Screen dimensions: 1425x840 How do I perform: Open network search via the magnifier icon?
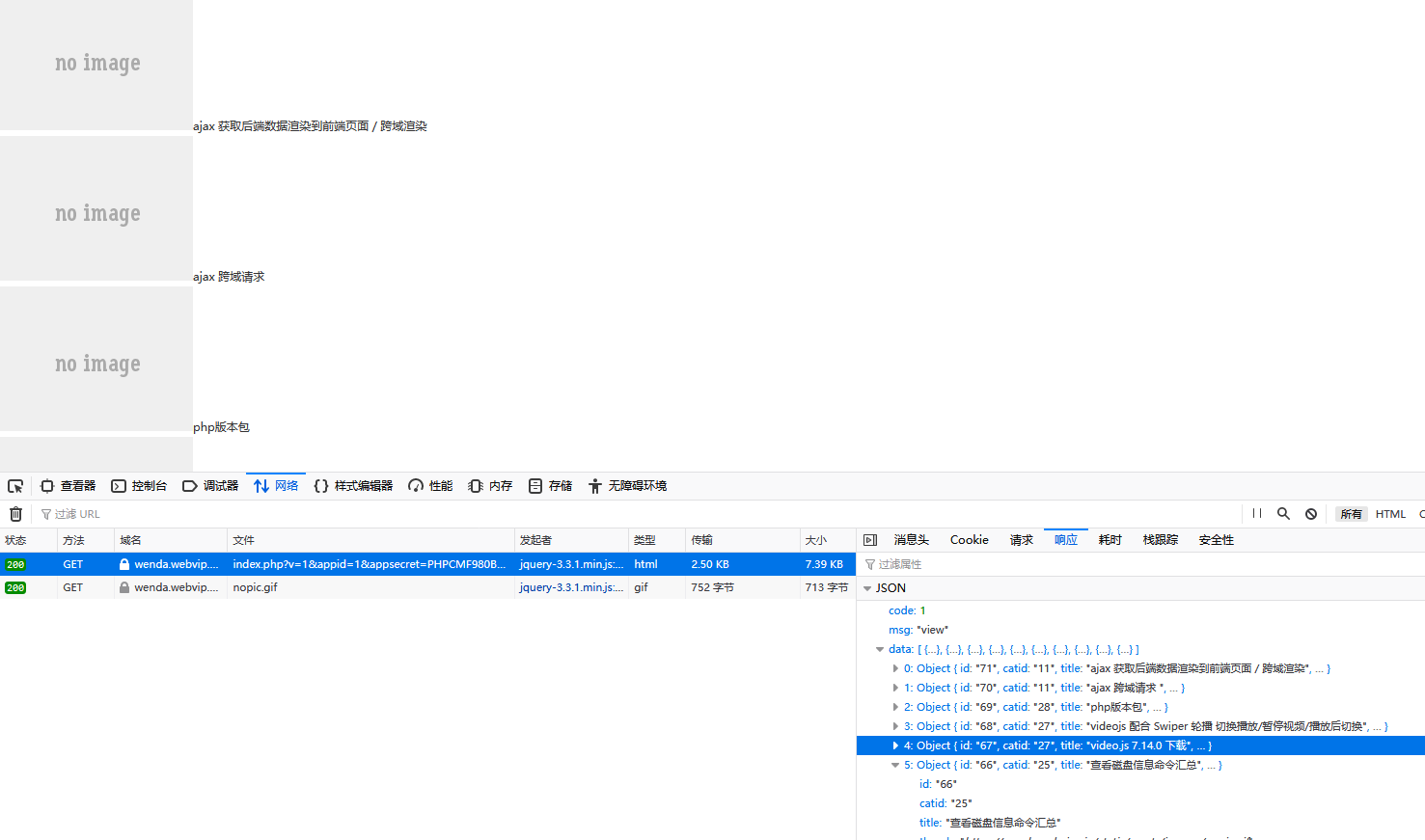click(x=1283, y=514)
